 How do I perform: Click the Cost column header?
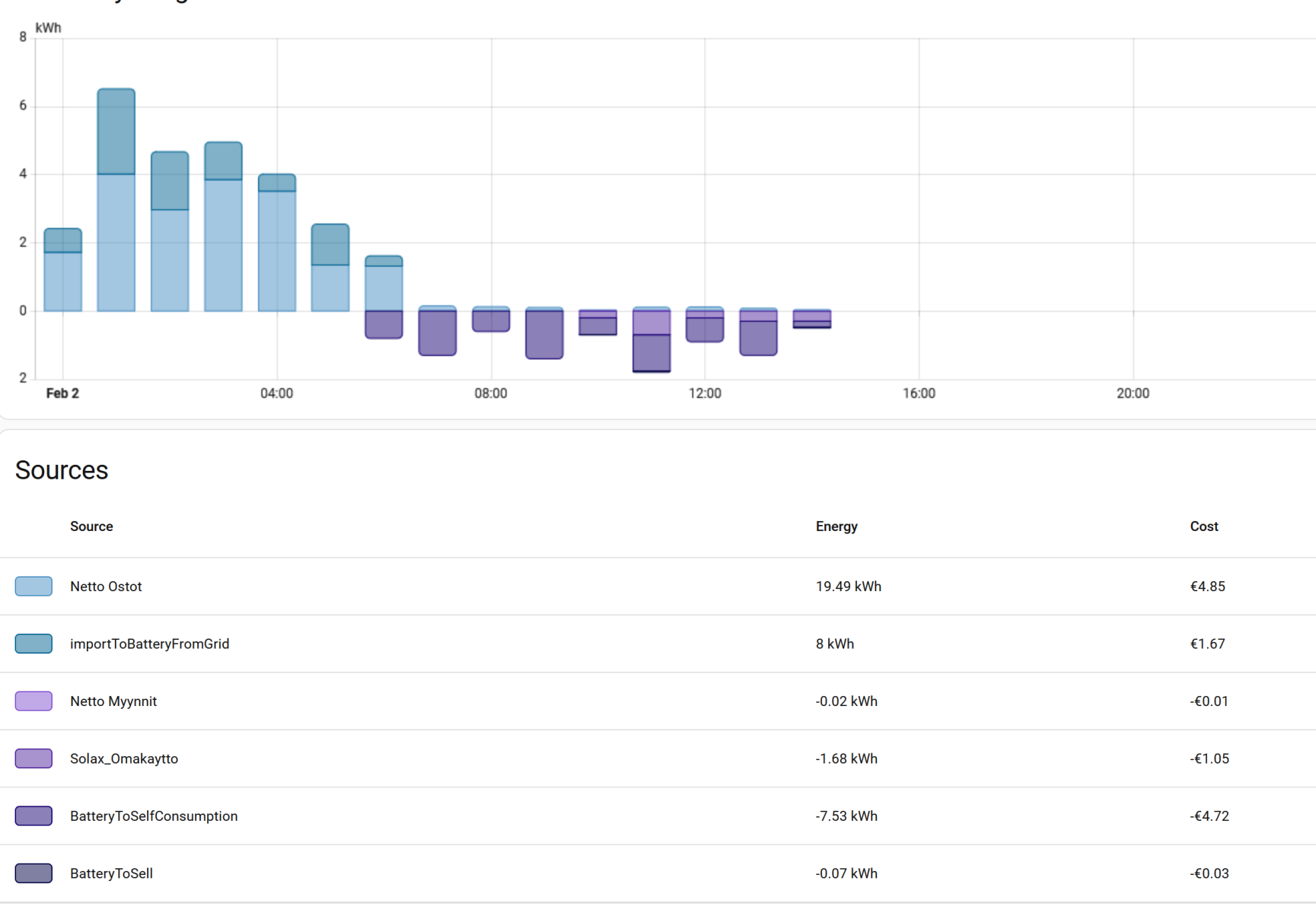coord(1203,526)
